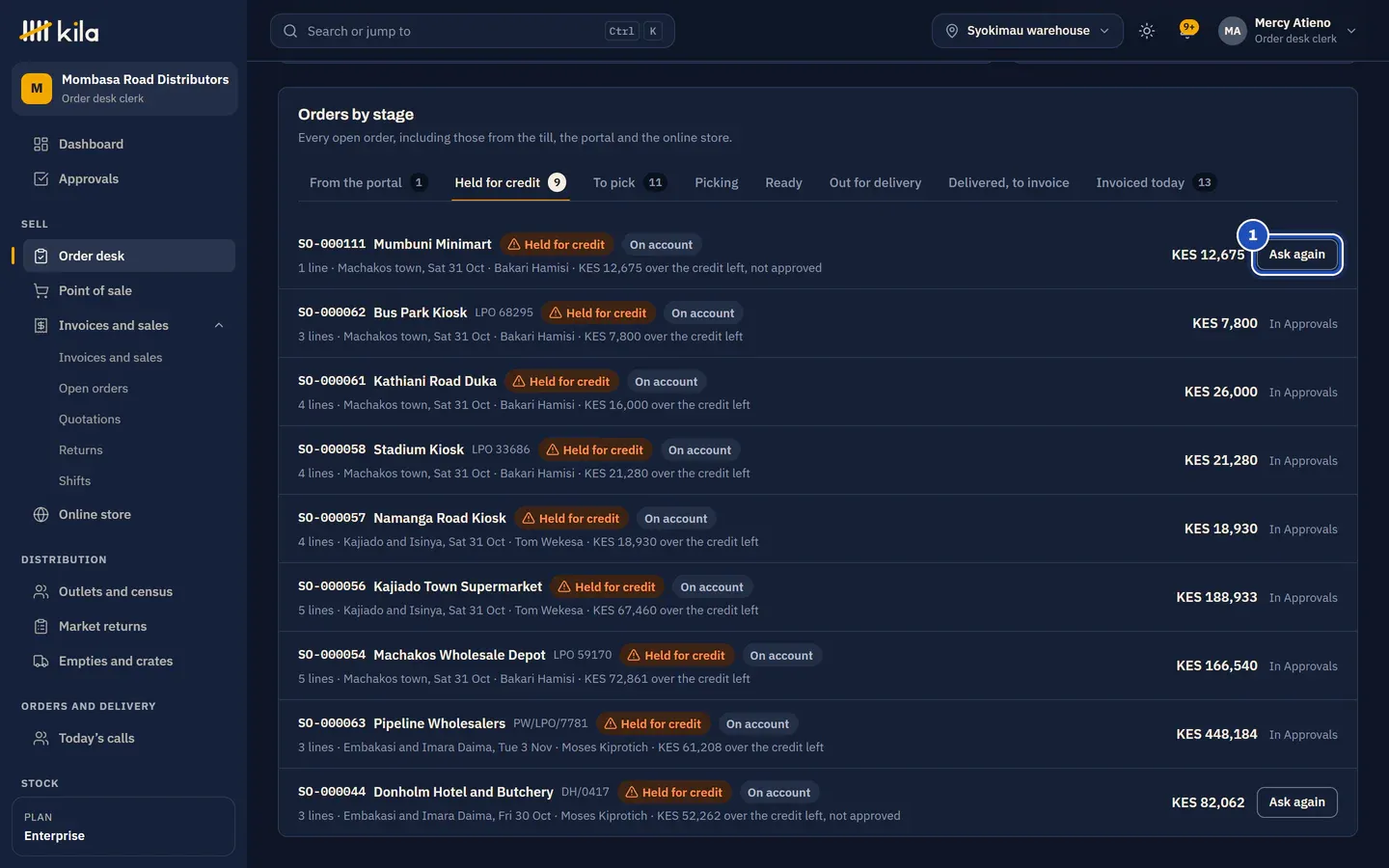Screen dimensions: 1389x868
Task: Click the search magnifier icon
Action: (290, 31)
